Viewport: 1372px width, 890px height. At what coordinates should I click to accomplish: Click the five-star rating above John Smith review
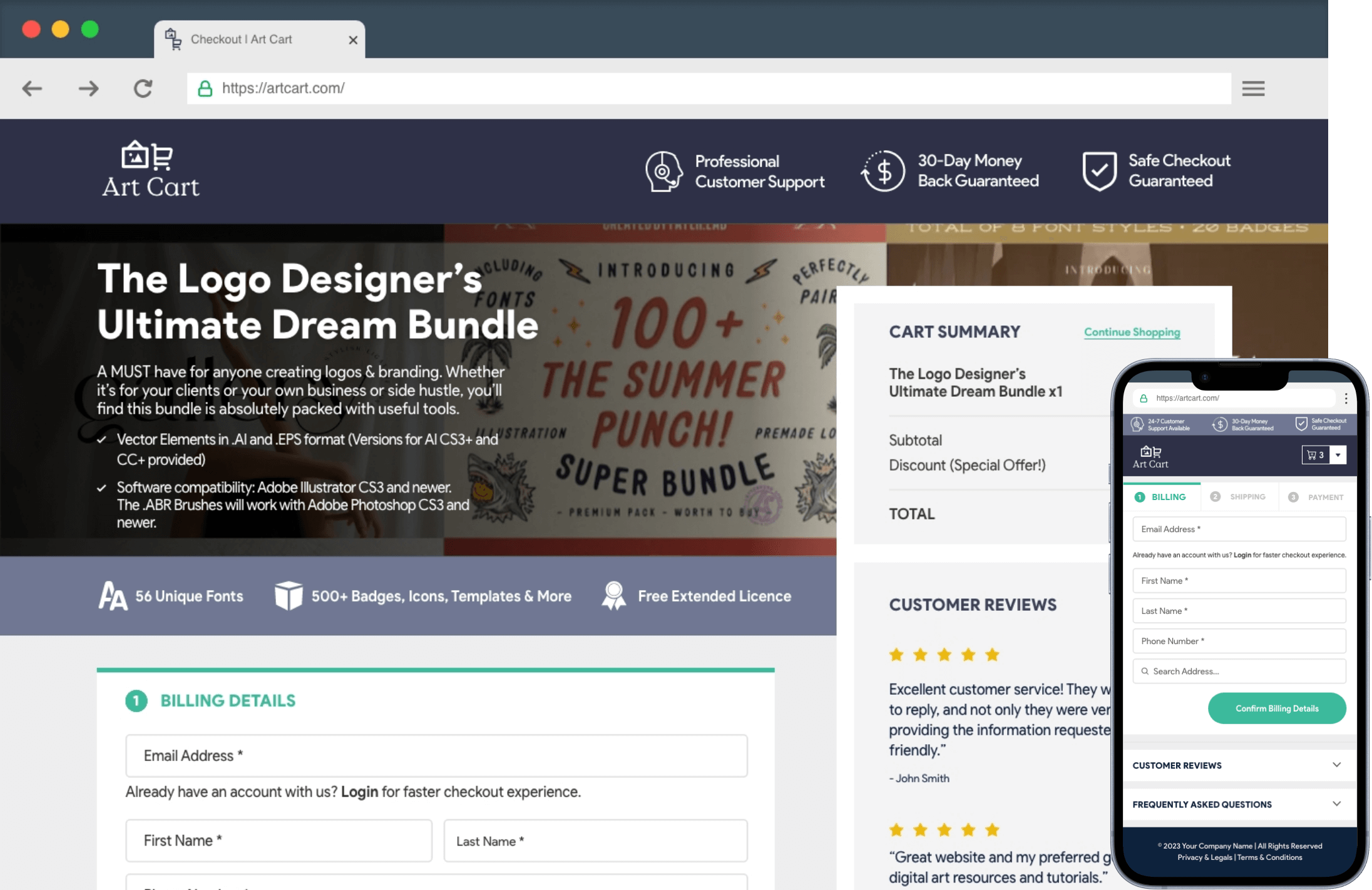click(x=944, y=655)
